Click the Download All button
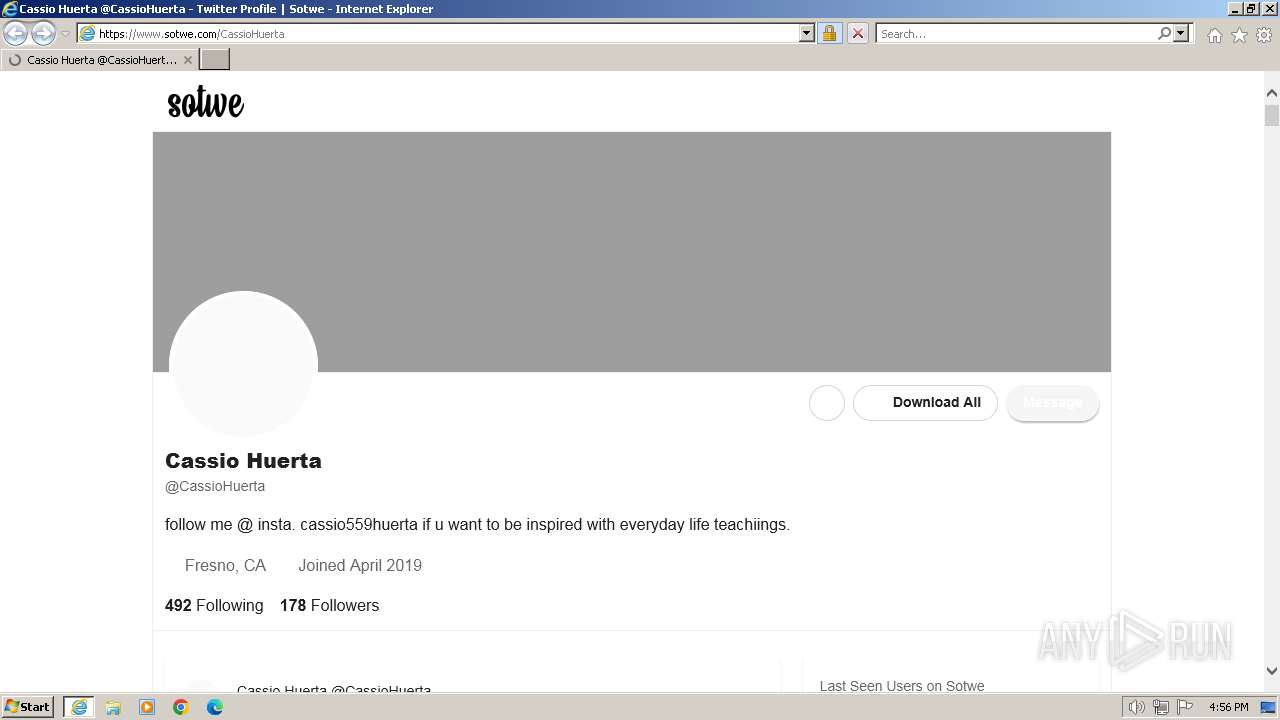 pyautogui.click(x=925, y=403)
